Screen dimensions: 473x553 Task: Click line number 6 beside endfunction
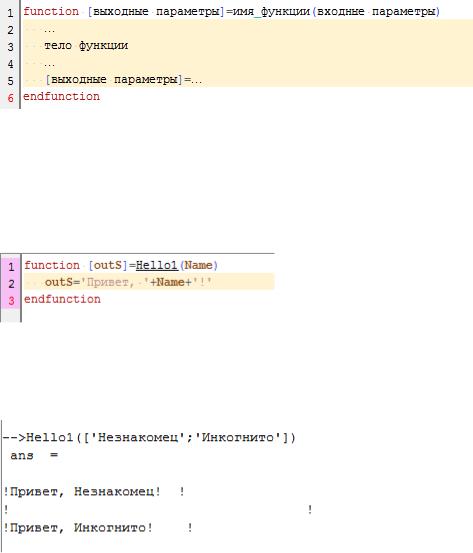pos(11,98)
